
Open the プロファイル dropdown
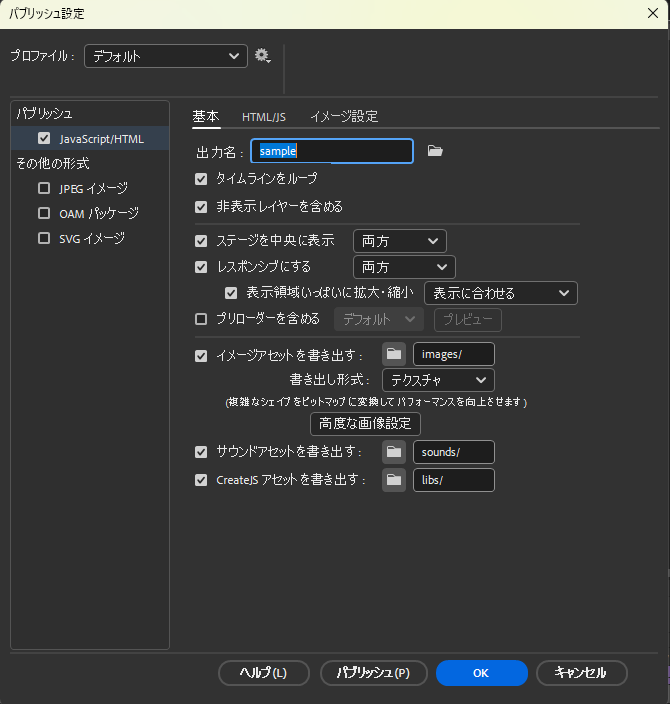pos(166,57)
